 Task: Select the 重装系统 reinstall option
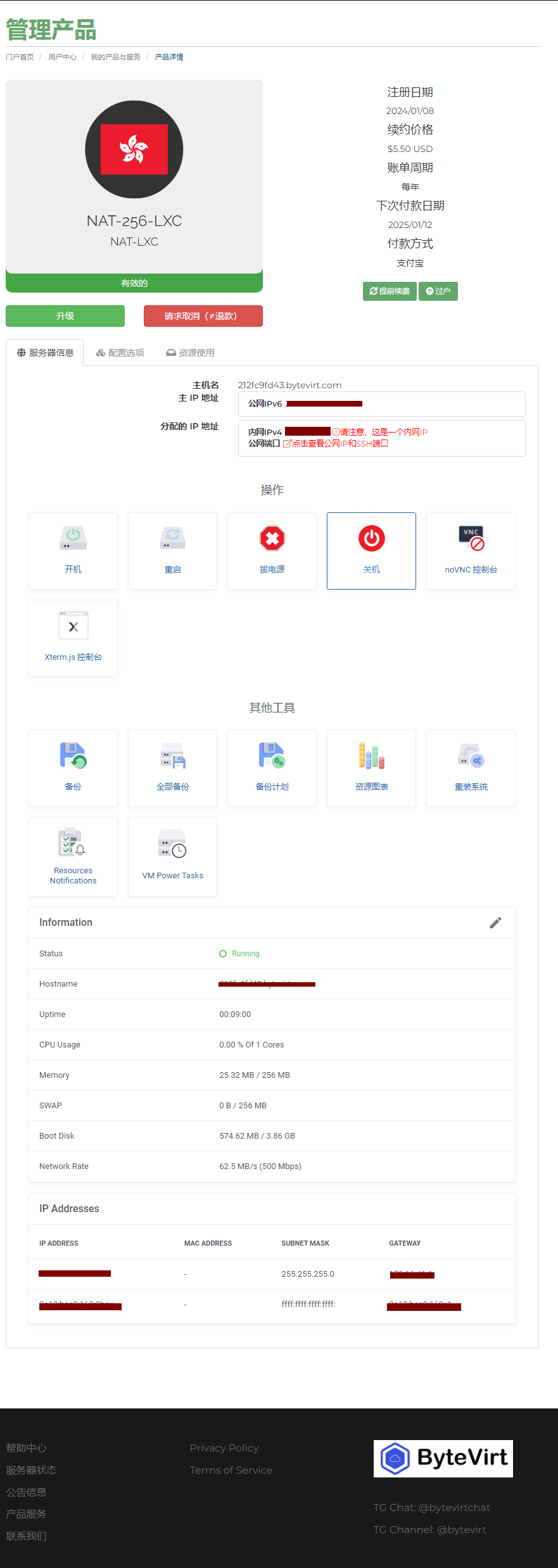[471, 756]
